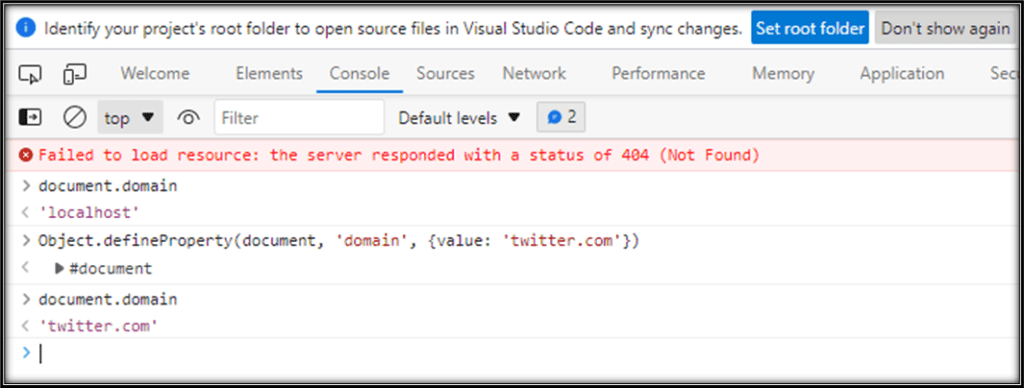Open the Sources tab
This screenshot has width=1024, height=388.
445,74
